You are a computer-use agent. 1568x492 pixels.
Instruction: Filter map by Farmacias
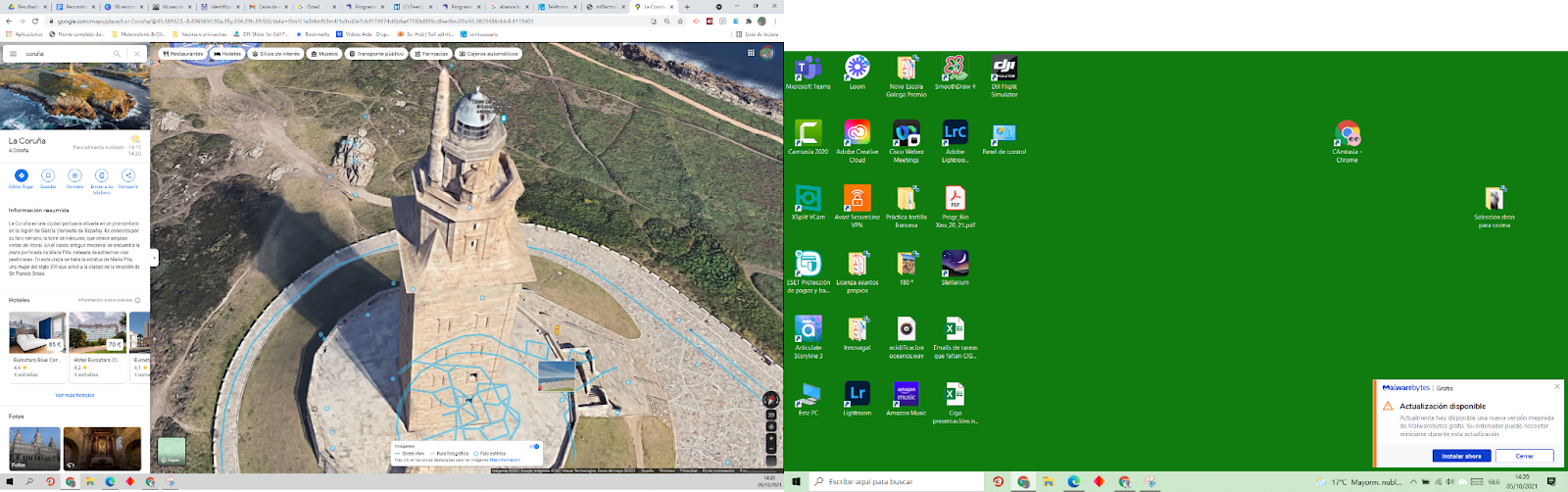(431, 54)
